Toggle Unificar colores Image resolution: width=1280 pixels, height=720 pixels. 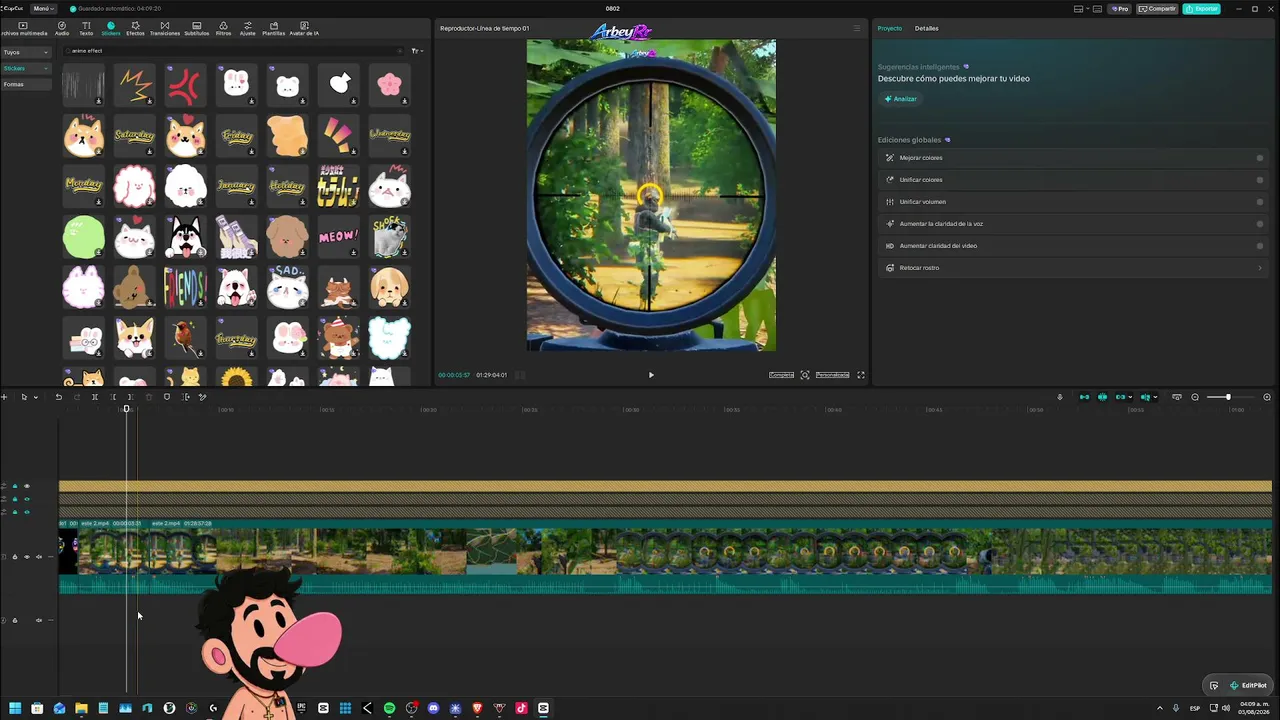click(x=1260, y=180)
